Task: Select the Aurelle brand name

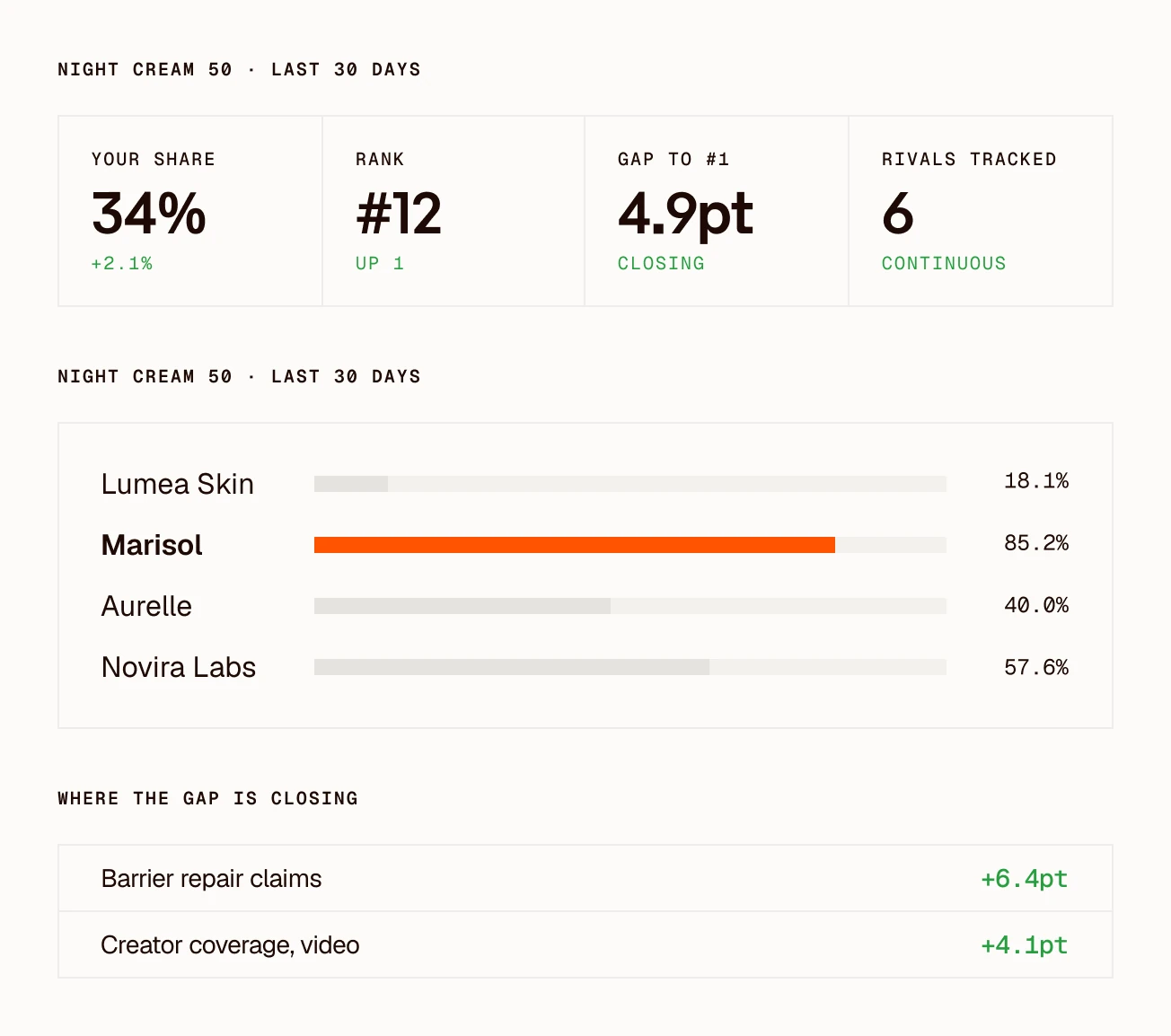Action: 146,606
